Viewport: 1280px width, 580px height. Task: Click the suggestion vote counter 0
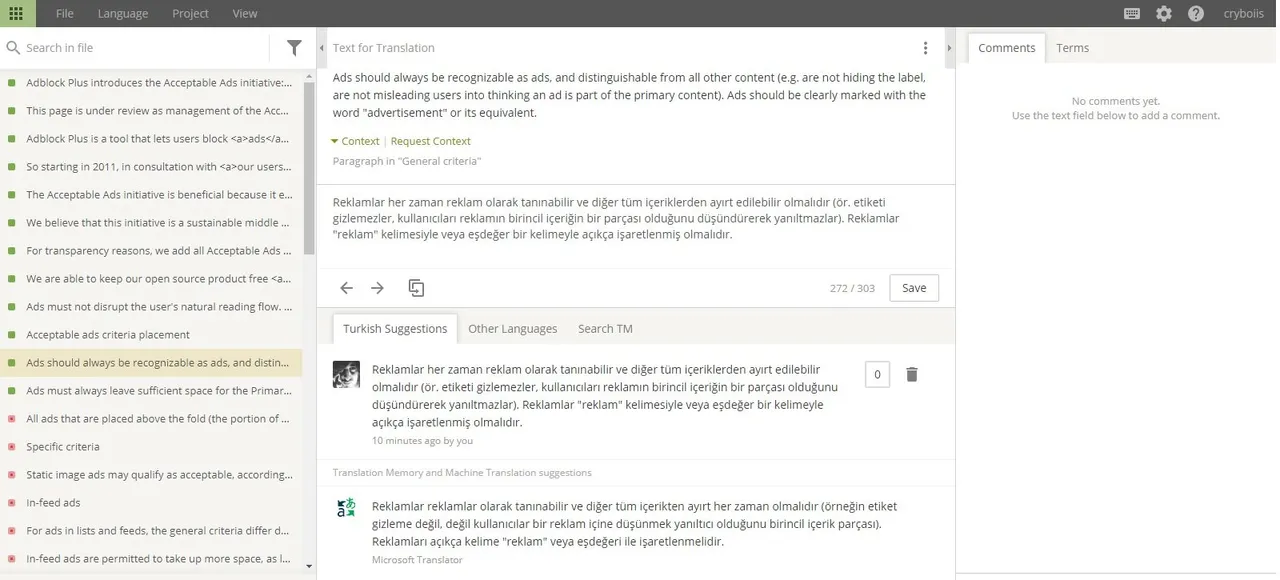(x=877, y=374)
